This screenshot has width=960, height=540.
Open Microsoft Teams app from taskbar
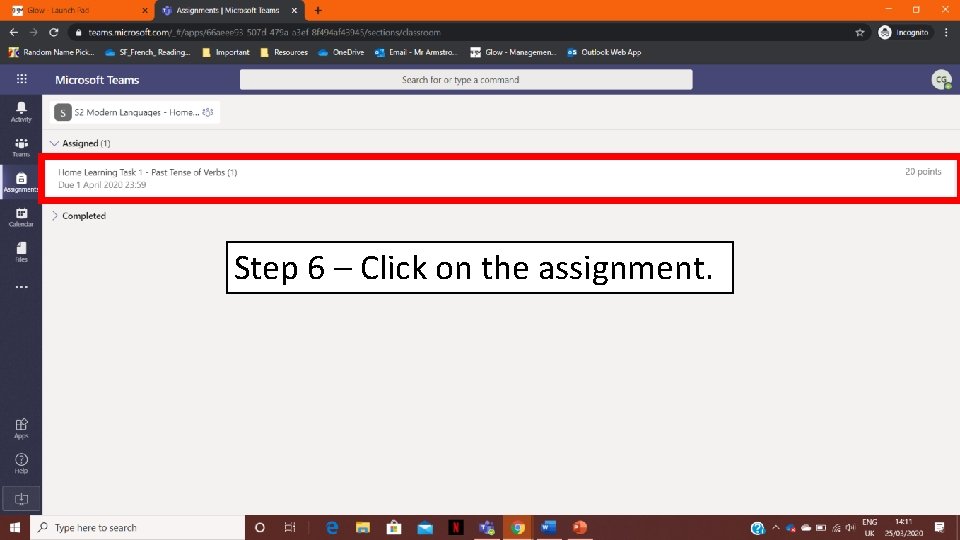pos(487,527)
